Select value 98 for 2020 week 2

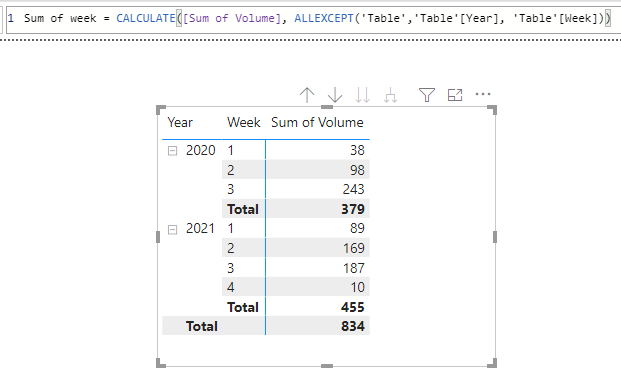tap(357, 170)
